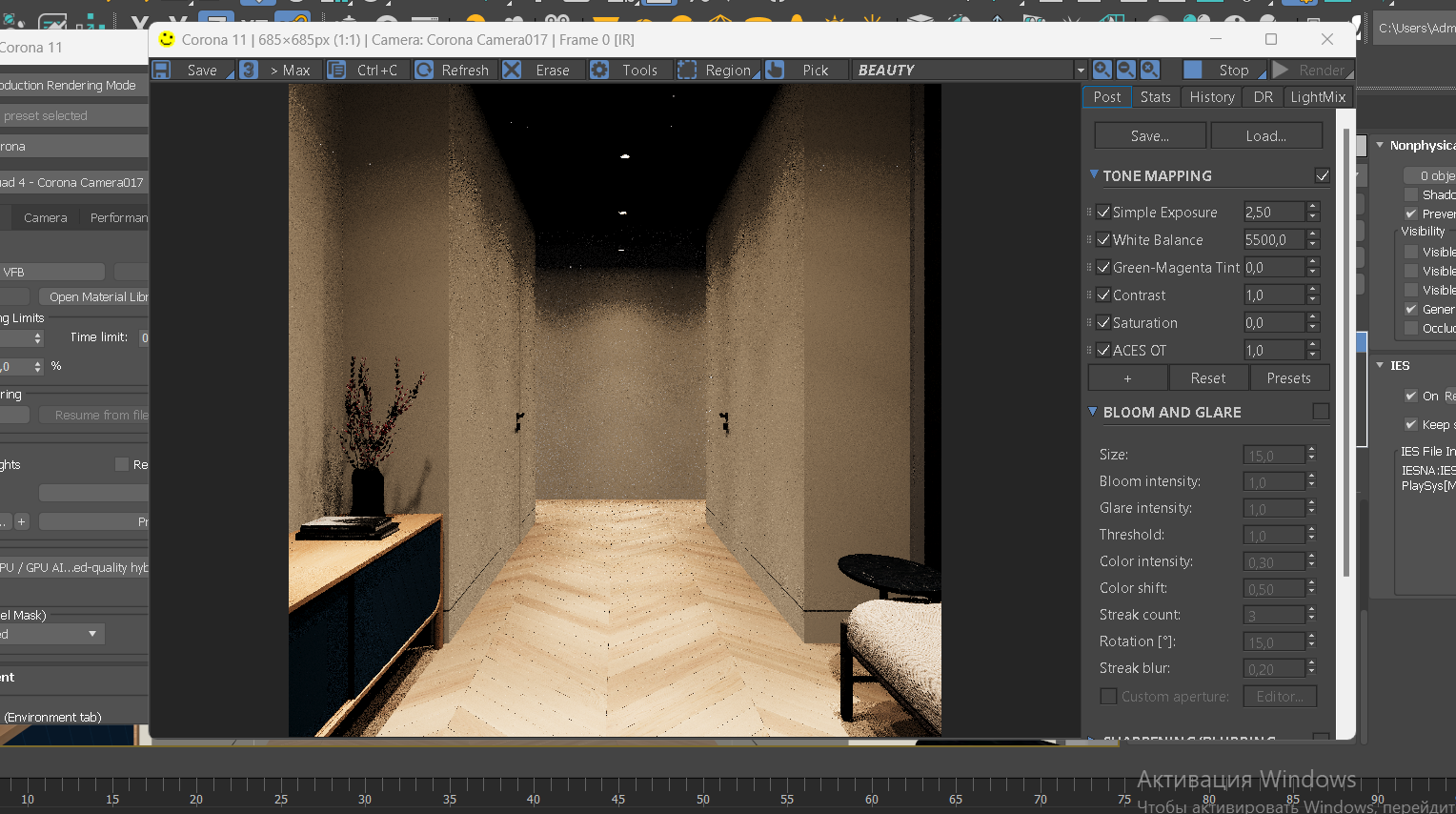
Task: Open tone mapping Presets
Action: coord(1289,378)
